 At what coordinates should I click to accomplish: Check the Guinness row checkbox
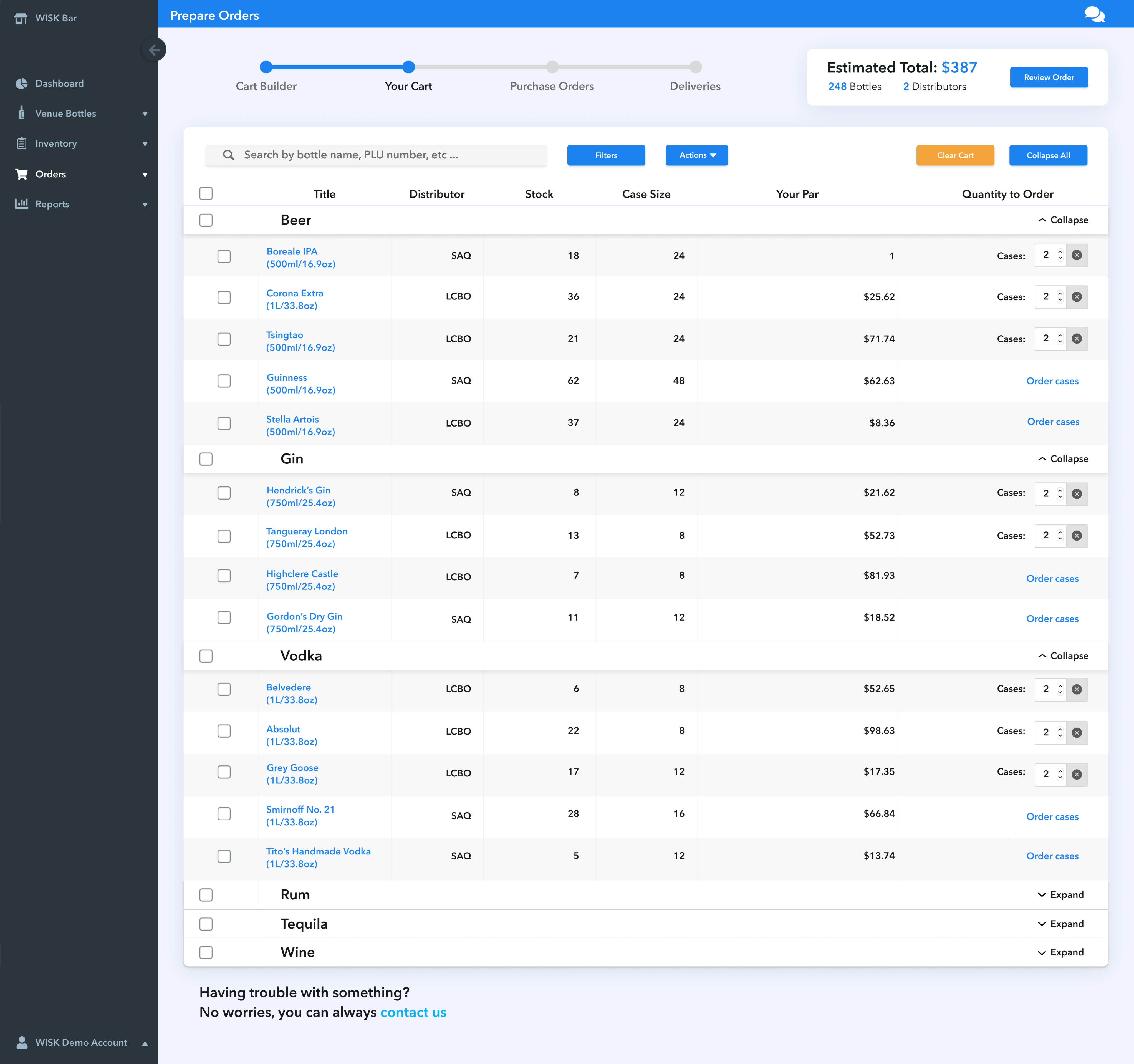[224, 381]
